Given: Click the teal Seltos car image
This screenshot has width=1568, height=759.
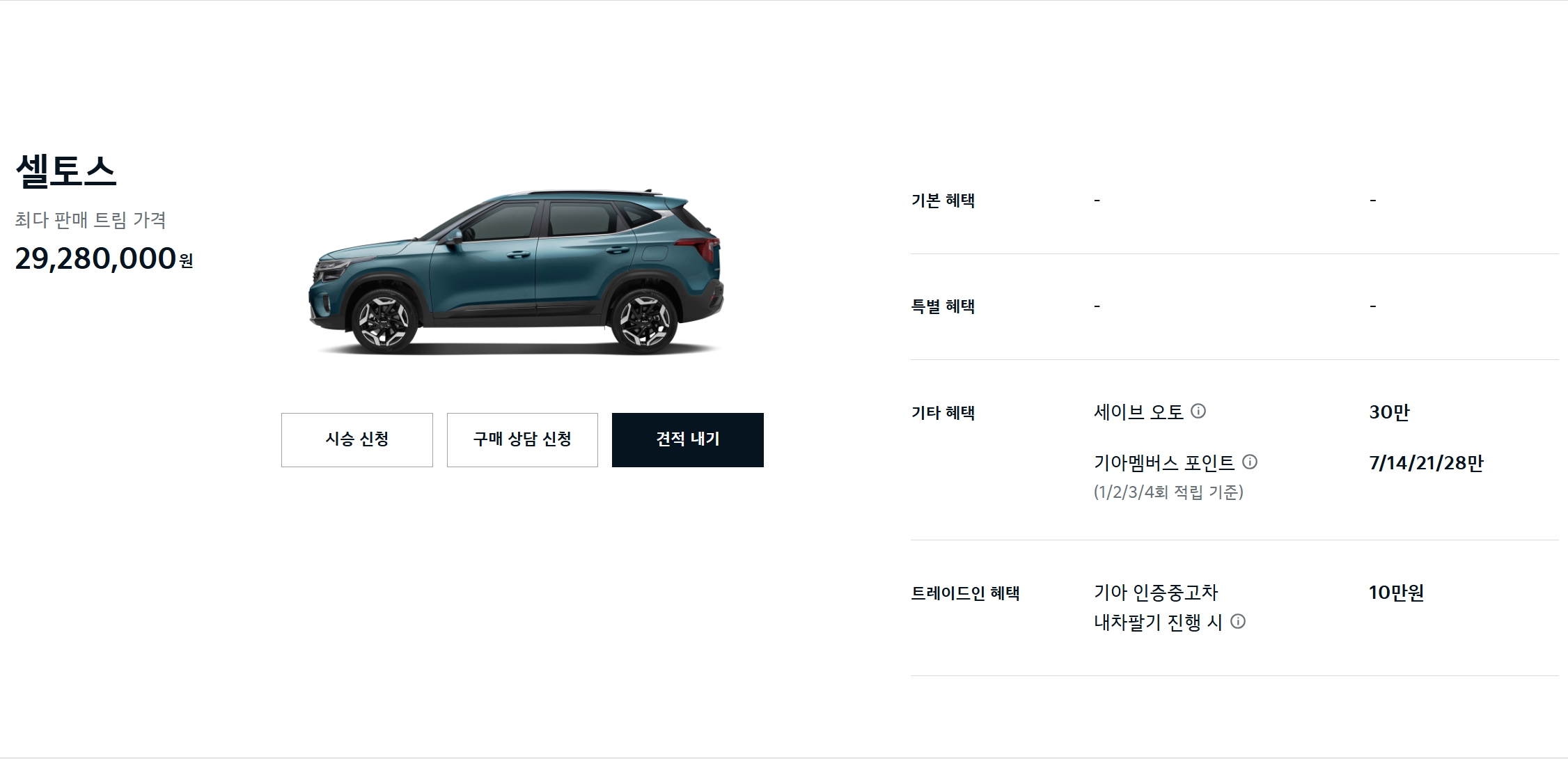Looking at the screenshot, I should 516,272.
